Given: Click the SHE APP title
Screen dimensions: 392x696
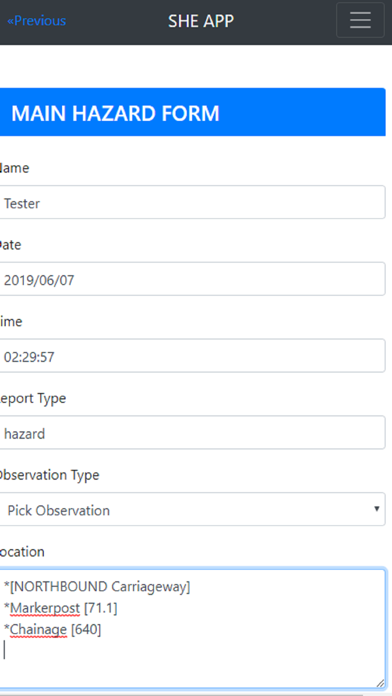Looking at the screenshot, I should pyautogui.click(x=201, y=21).
